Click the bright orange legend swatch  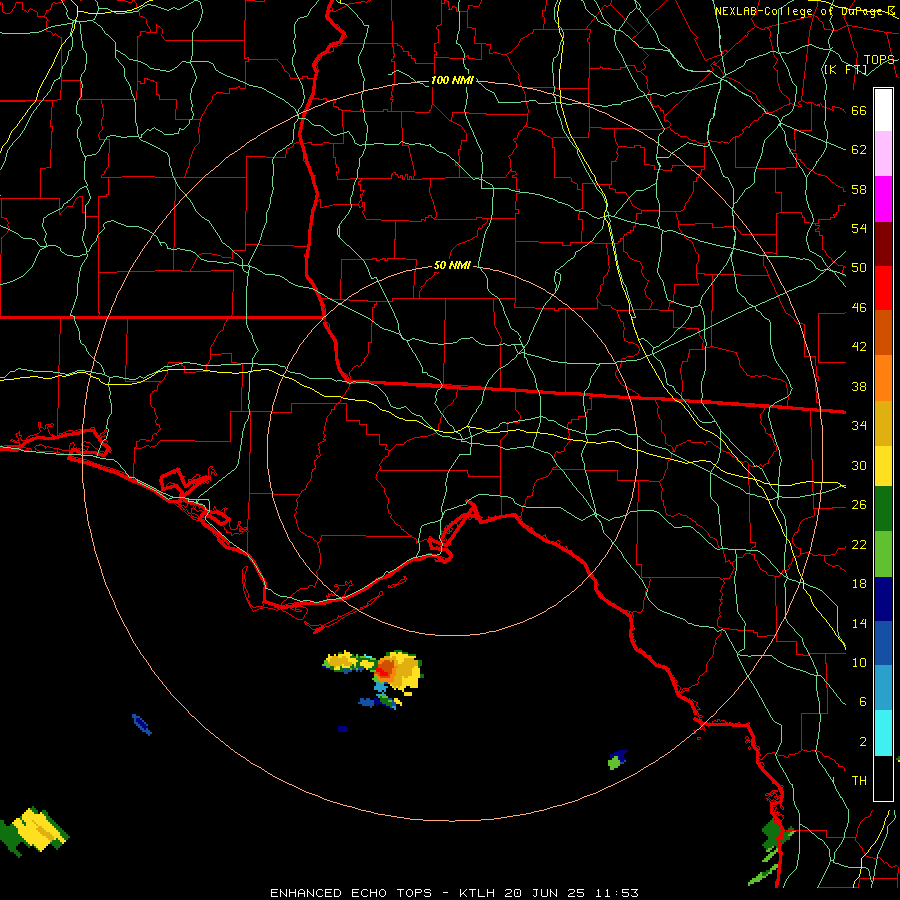(883, 378)
